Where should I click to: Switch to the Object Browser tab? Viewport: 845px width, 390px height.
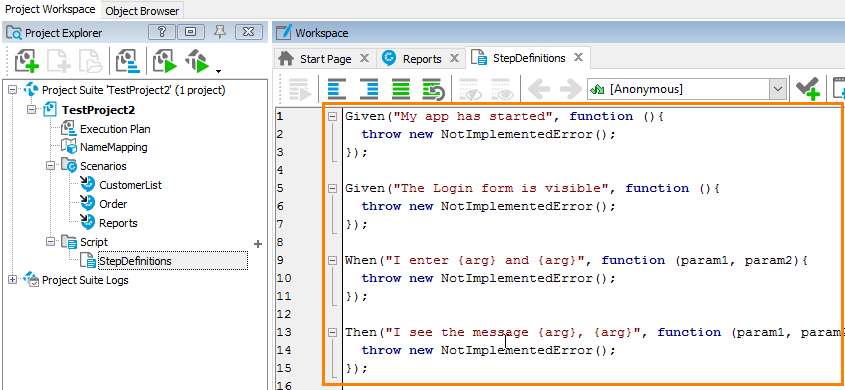pos(143,11)
